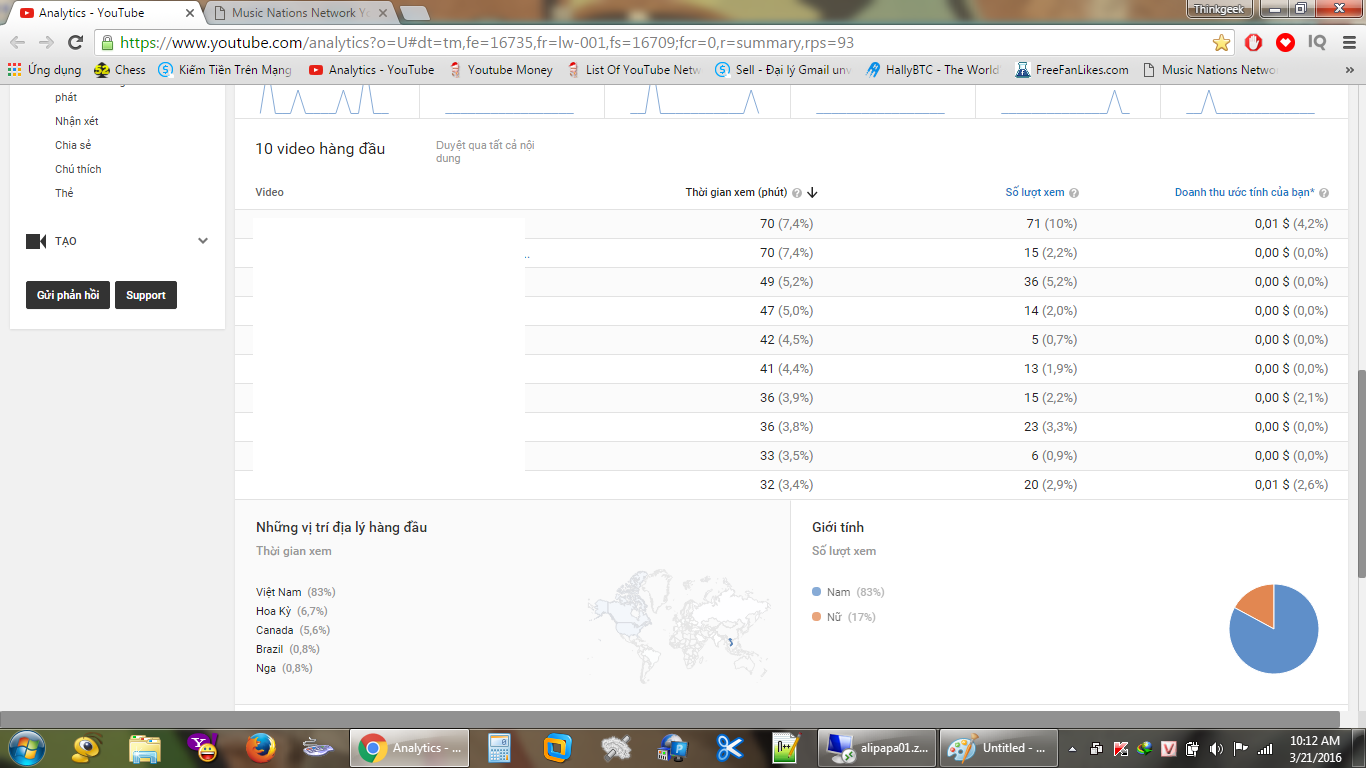Bookmark this page with the star icon
The width and height of the screenshot is (1366, 768).
[x=1221, y=43]
